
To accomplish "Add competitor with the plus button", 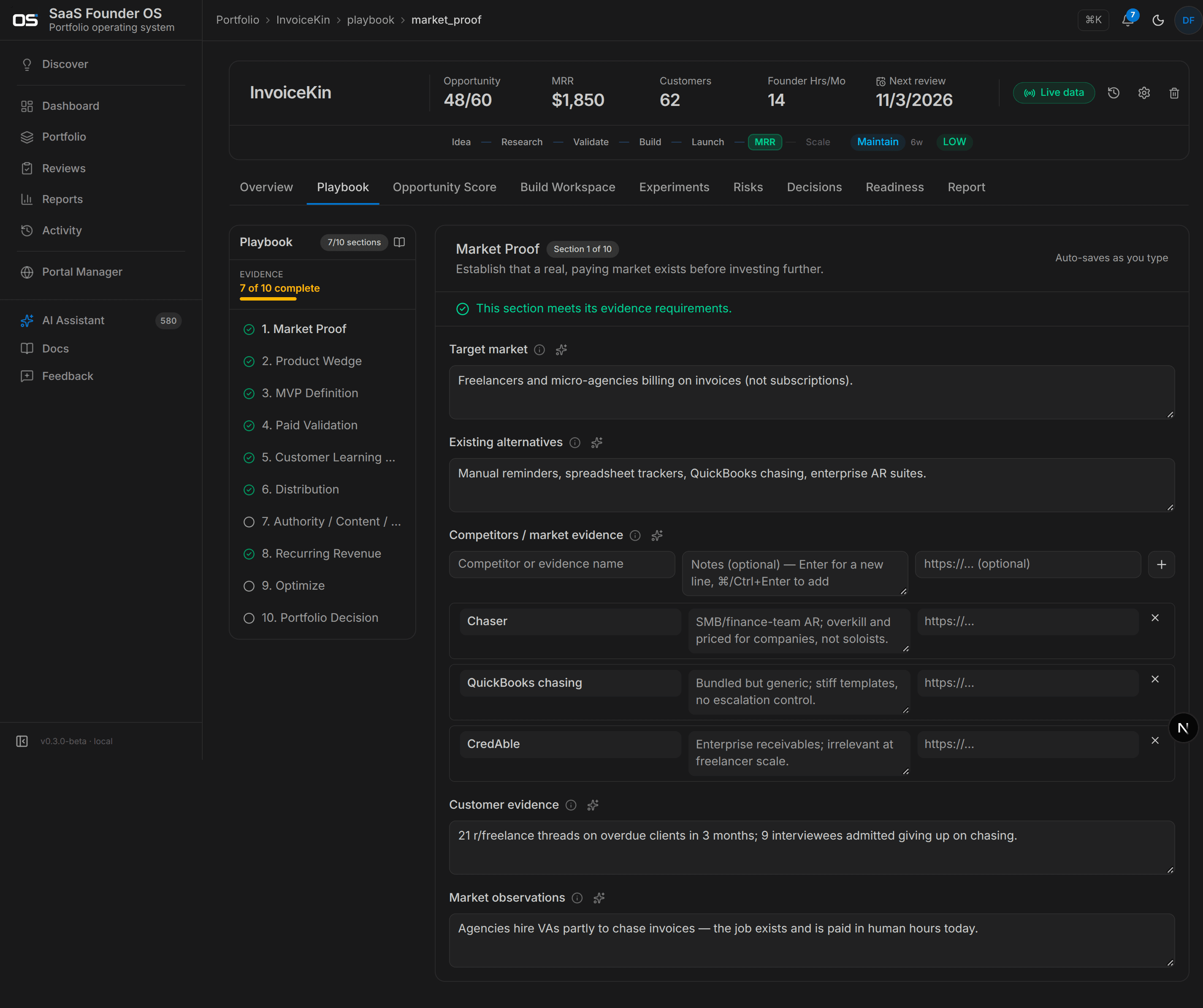I will click(x=1161, y=564).
